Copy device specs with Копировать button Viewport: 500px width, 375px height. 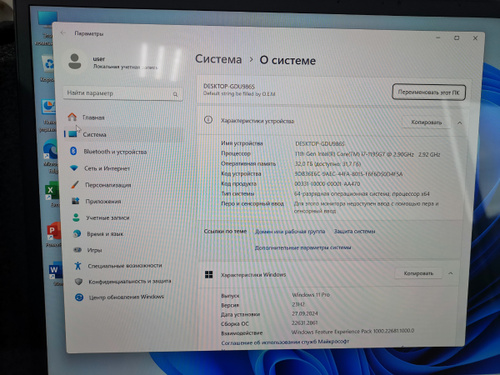pos(426,122)
